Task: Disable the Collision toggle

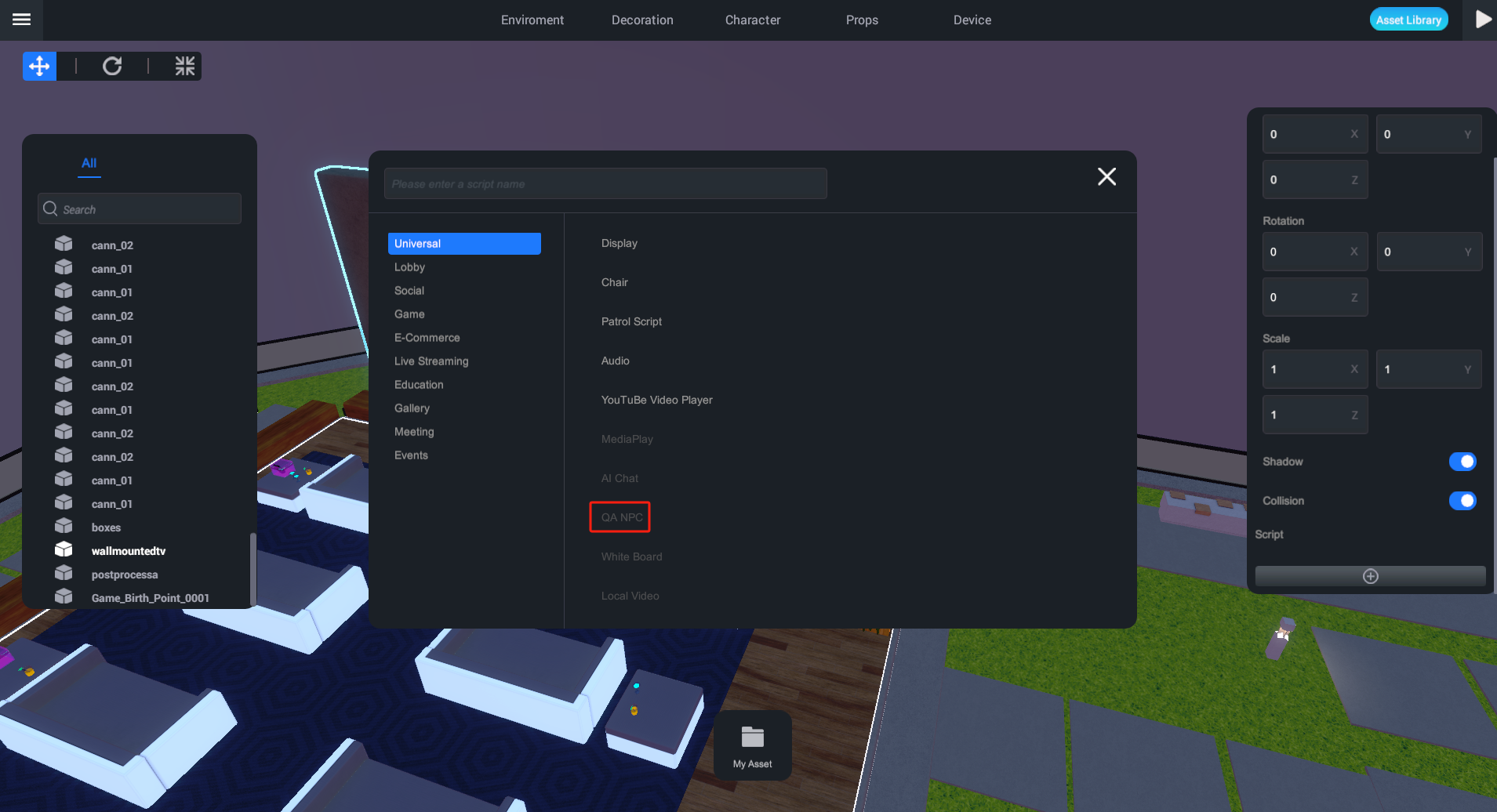Action: [x=1462, y=501]
